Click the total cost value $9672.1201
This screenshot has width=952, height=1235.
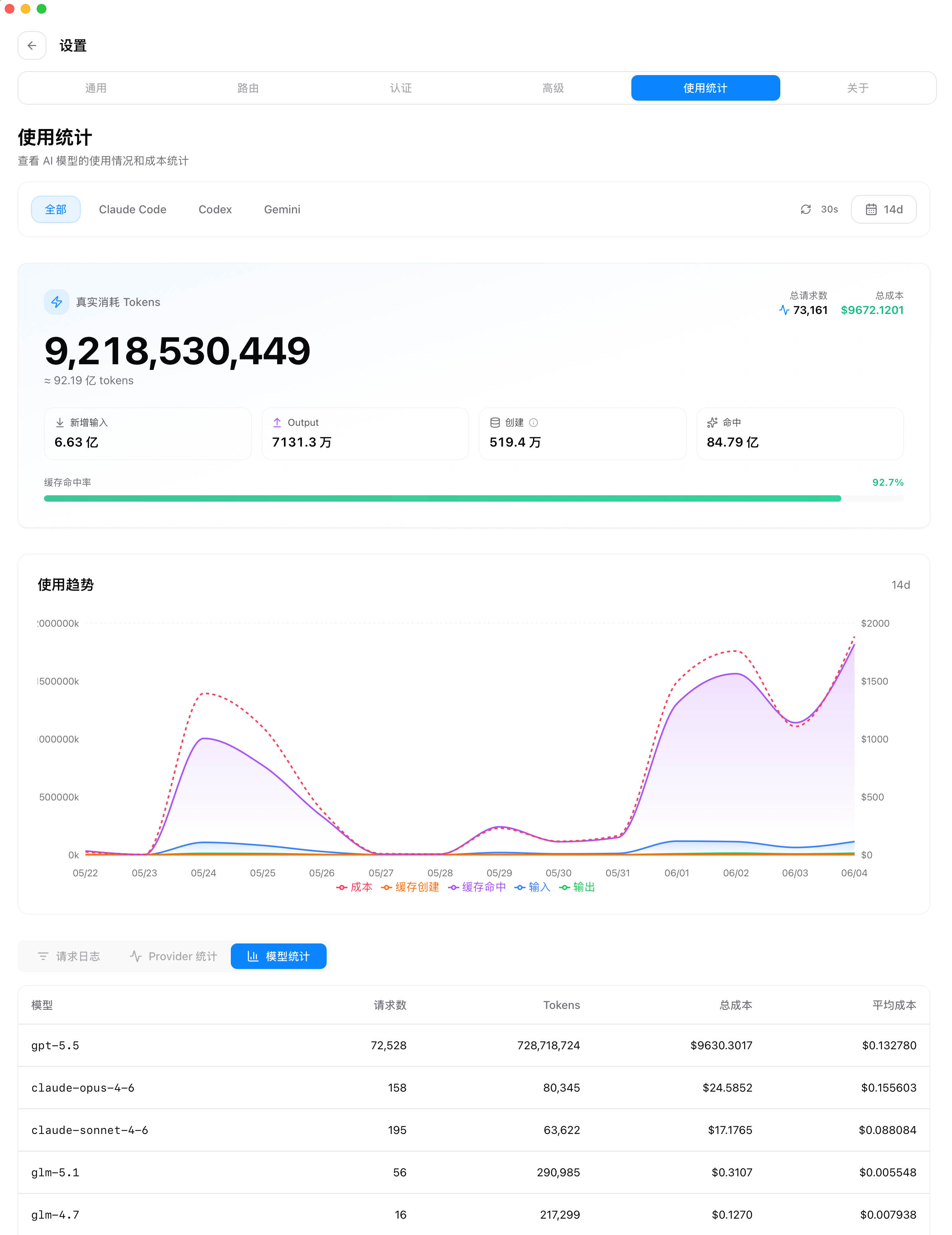pyautogui.click(x=872, y=310)
